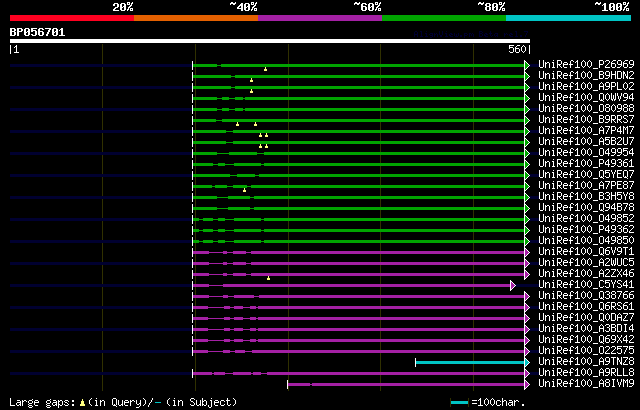640x410 pixels.
Task: Click the red 20% identity color segment
Action: (72, 18)
